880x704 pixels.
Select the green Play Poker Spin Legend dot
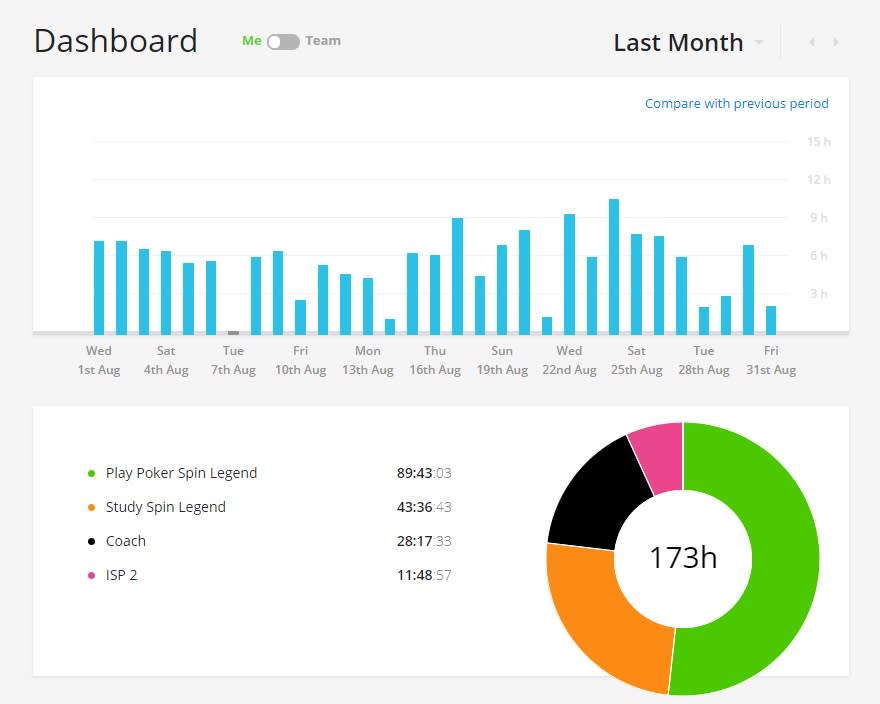[91, 473]
